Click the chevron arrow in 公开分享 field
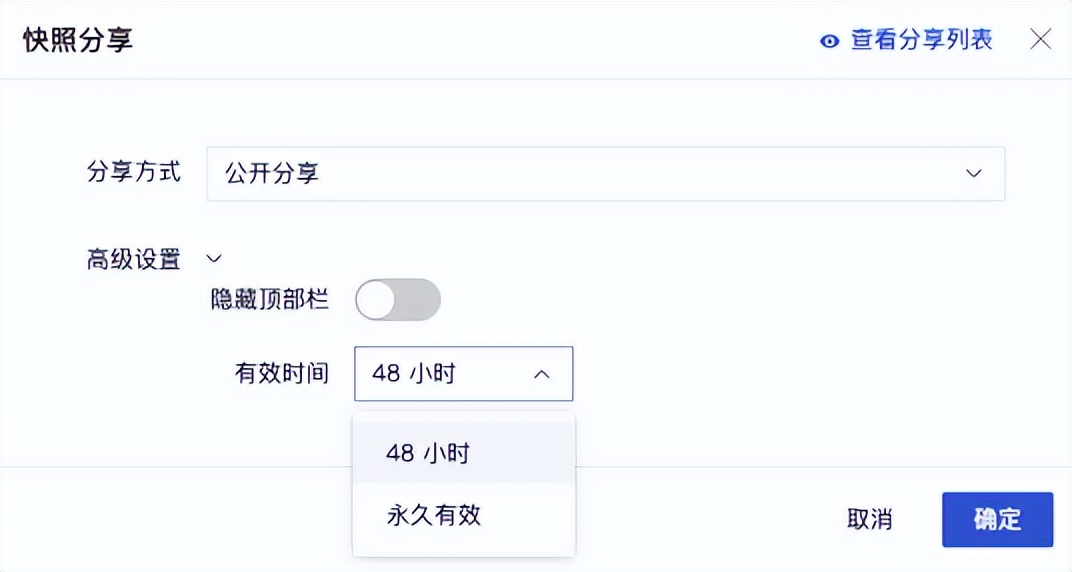Image resolution: width=1072 pixels, height=572 pixels. [x=974, y=174]
